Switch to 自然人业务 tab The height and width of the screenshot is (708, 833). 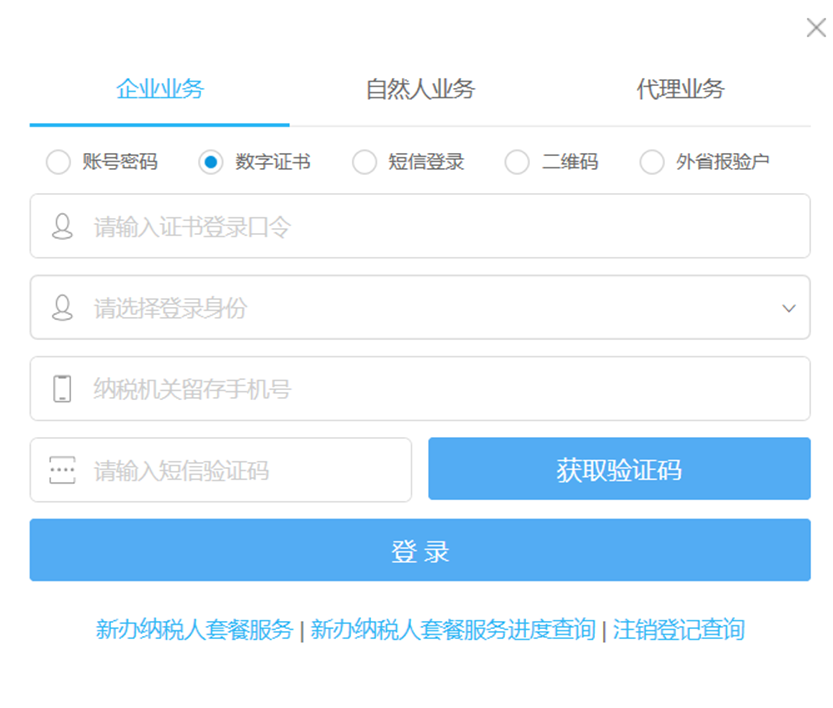(x=420, y=89)
